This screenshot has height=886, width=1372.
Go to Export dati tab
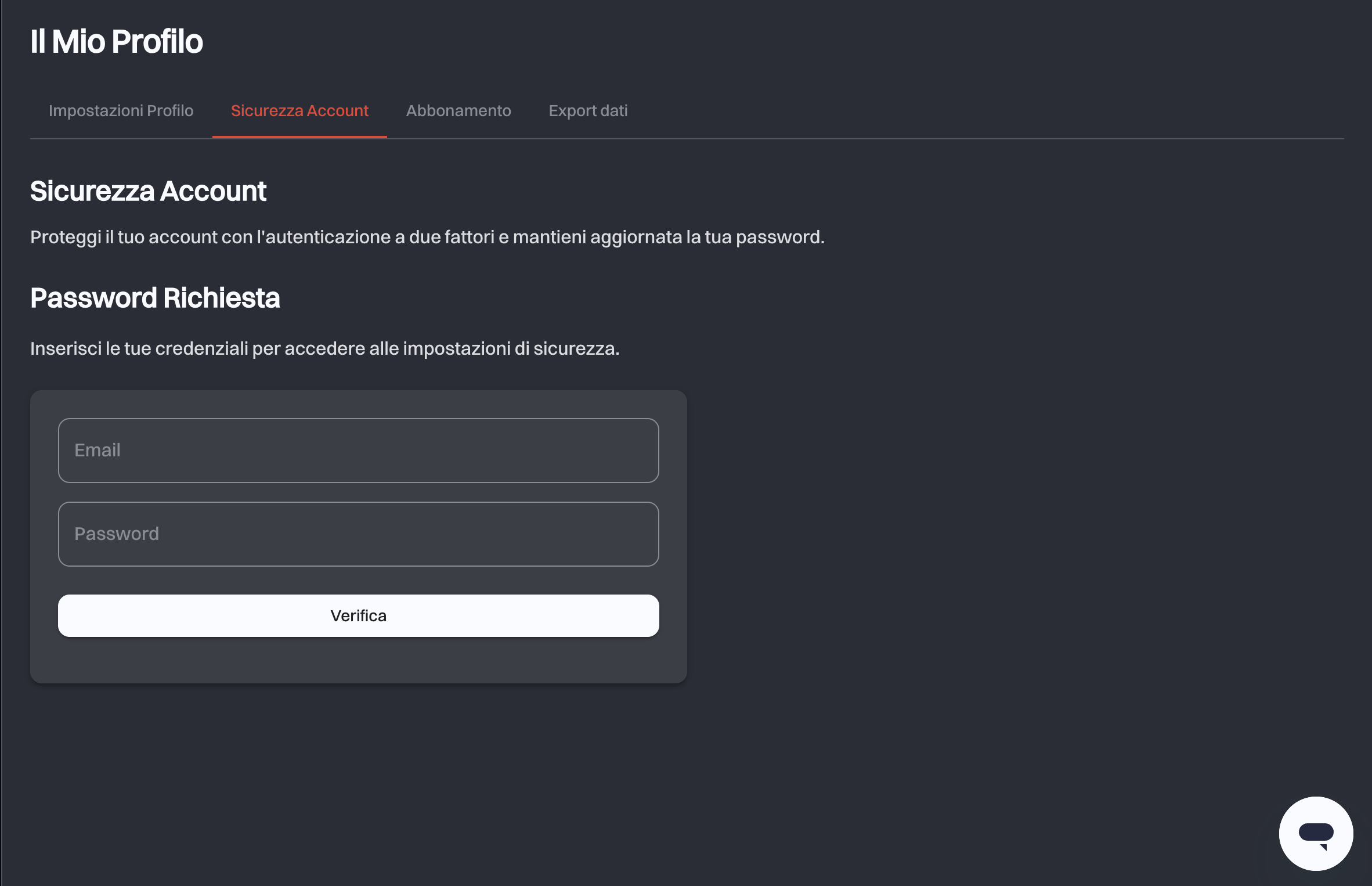pos(588,111)
